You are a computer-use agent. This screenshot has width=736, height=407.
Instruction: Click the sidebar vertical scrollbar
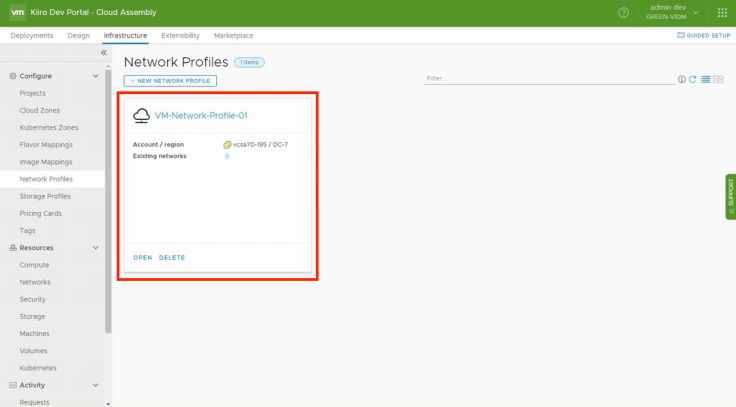108,201
